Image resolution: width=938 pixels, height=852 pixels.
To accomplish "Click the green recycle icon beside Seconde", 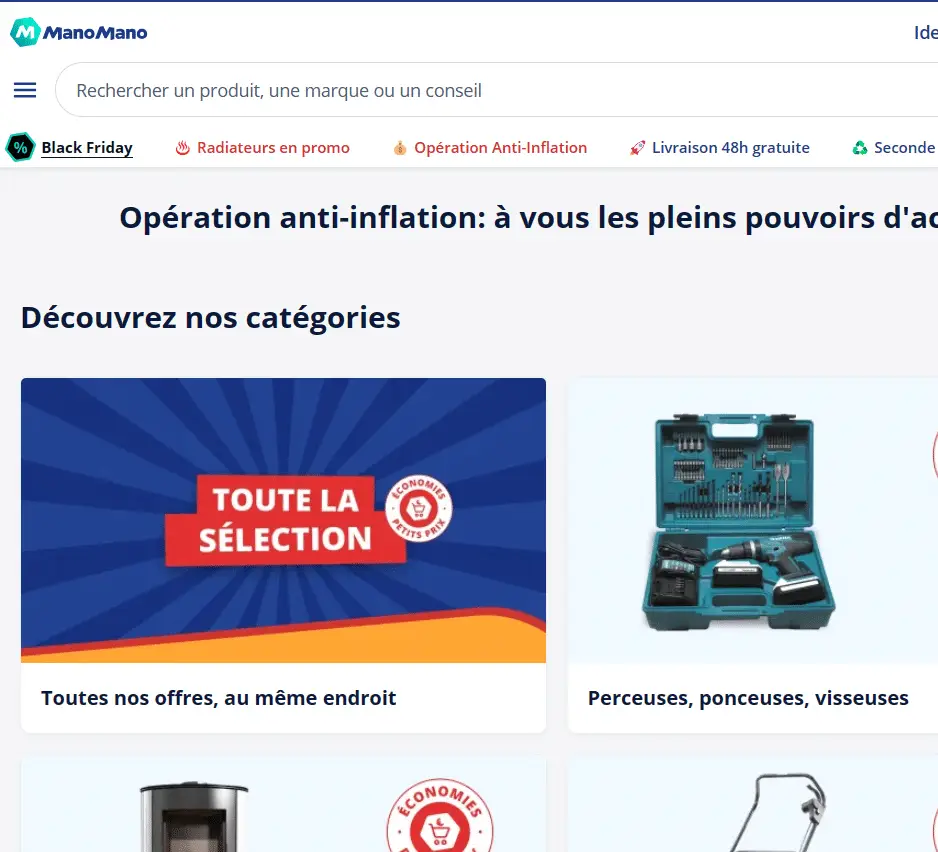I will click(860, 148).
